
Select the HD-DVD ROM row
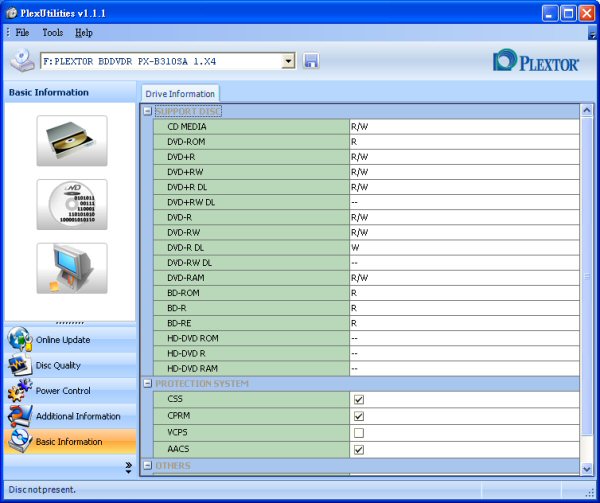click(366, 338)
